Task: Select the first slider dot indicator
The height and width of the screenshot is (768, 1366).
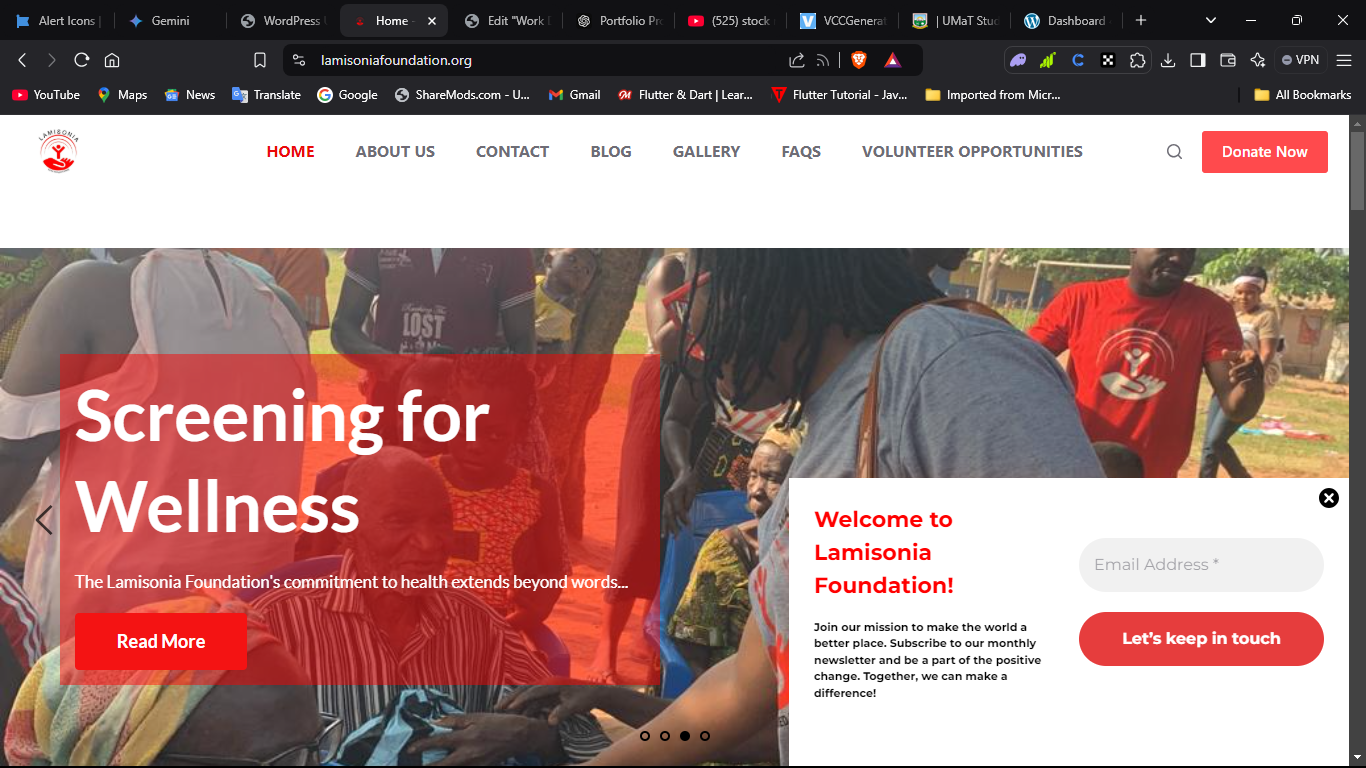Action: click(645, 736)
